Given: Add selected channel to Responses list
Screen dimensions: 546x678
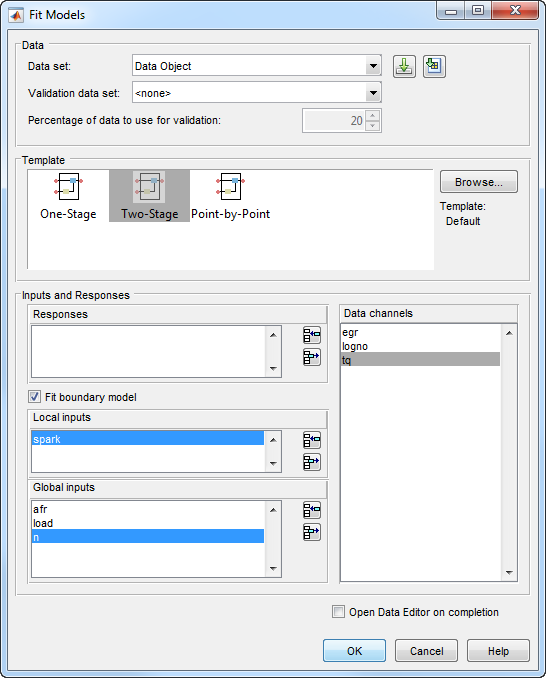Looking at the screenshot, I should 312,335.
